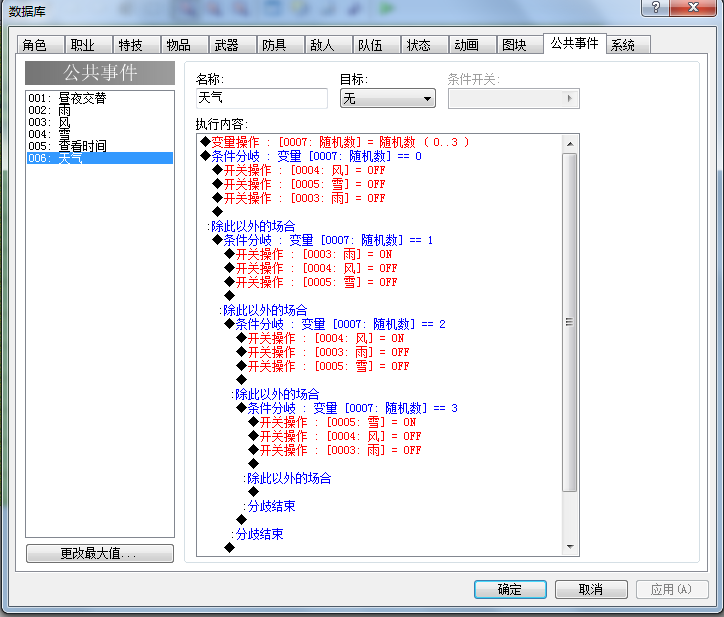This screenshot has width=724, height=617.
Task: Select common event 005 查看时间
Action: (x=100, y=146)
